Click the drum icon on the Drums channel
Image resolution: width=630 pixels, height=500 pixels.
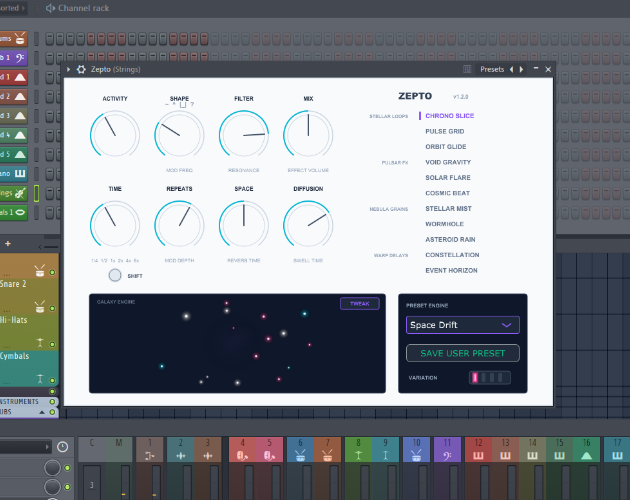tap(20, 39)
